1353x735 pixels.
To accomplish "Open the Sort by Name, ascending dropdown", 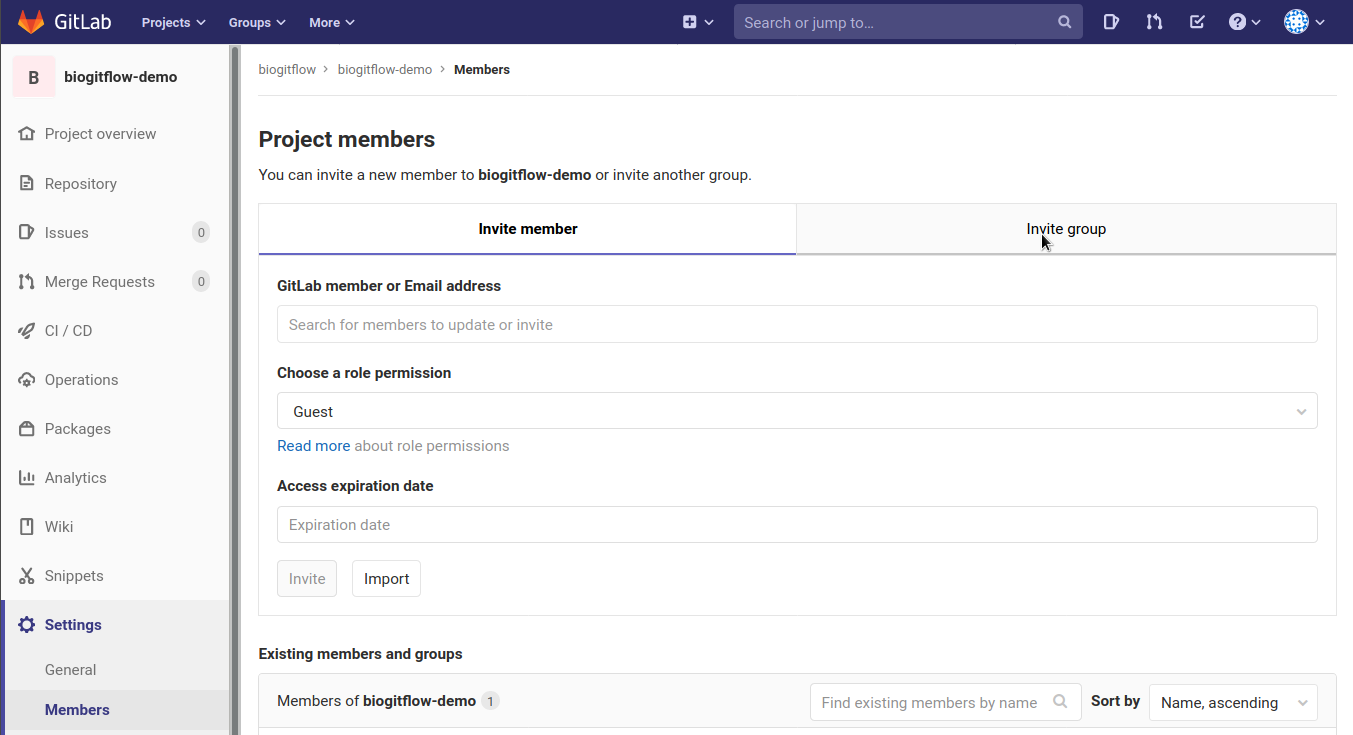I will 1233,703.
